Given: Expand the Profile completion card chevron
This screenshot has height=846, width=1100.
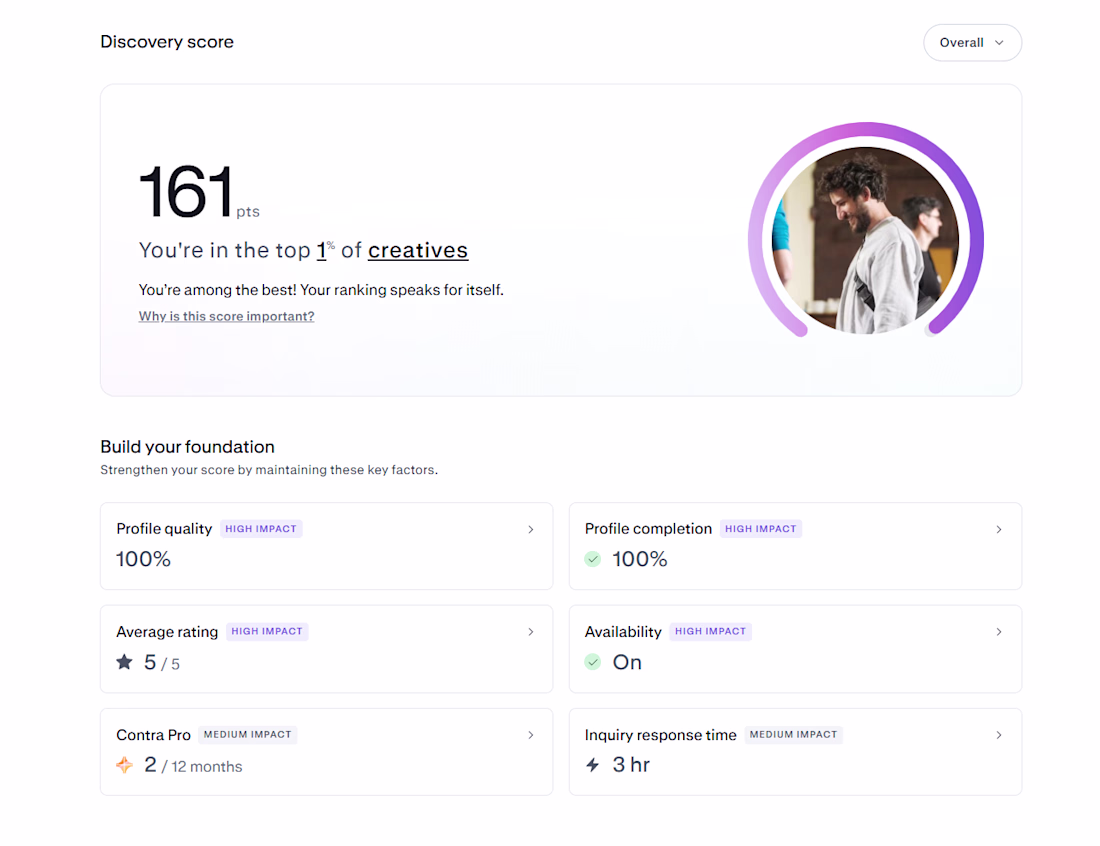Looking at the screenshot, I should click(999, 529).
